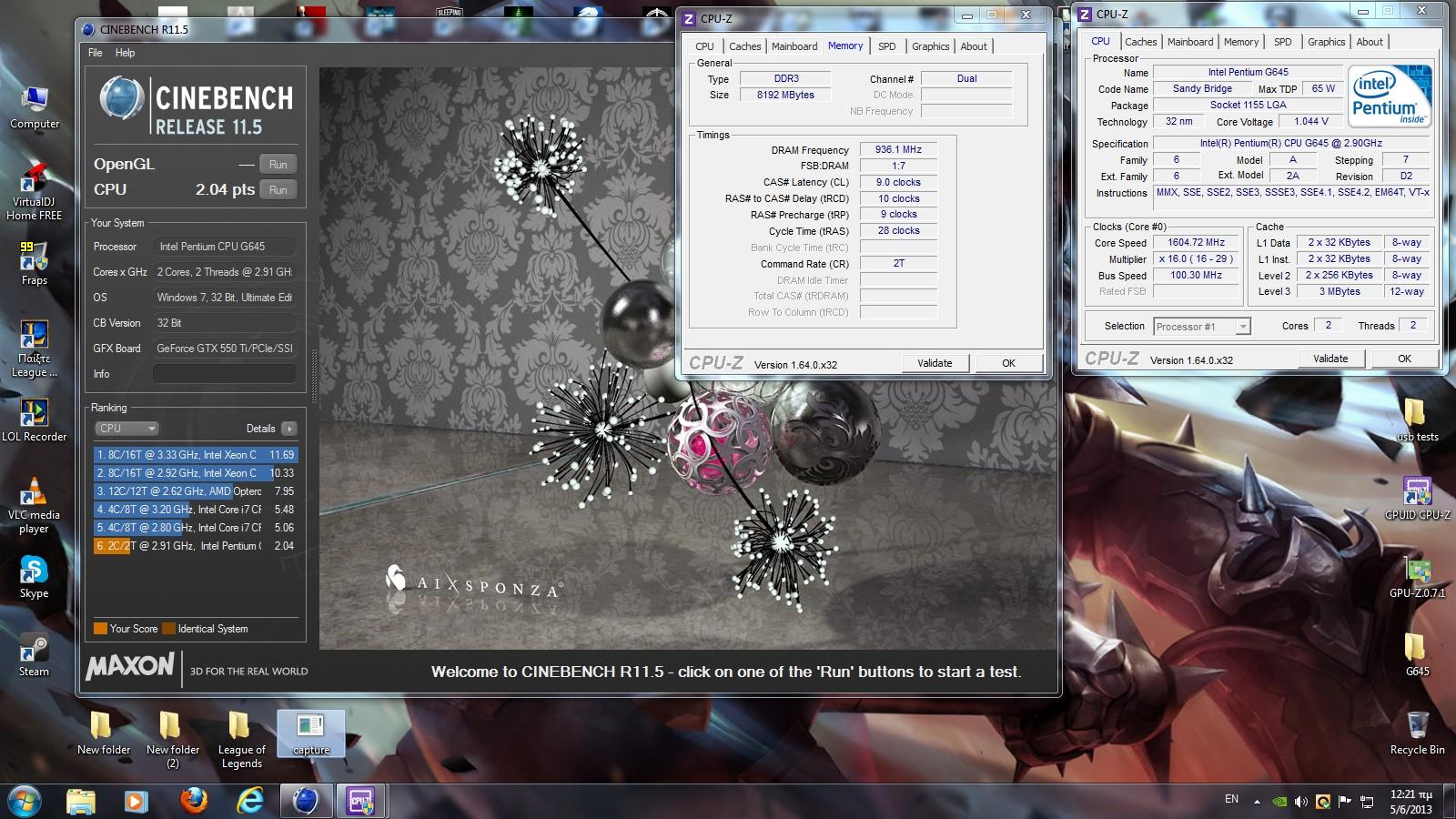Select ranking row 2C/2T @ 2.91 GHz Pentium
The height and width of the screenshot is (819, 1456).
[x=196, y=546]
